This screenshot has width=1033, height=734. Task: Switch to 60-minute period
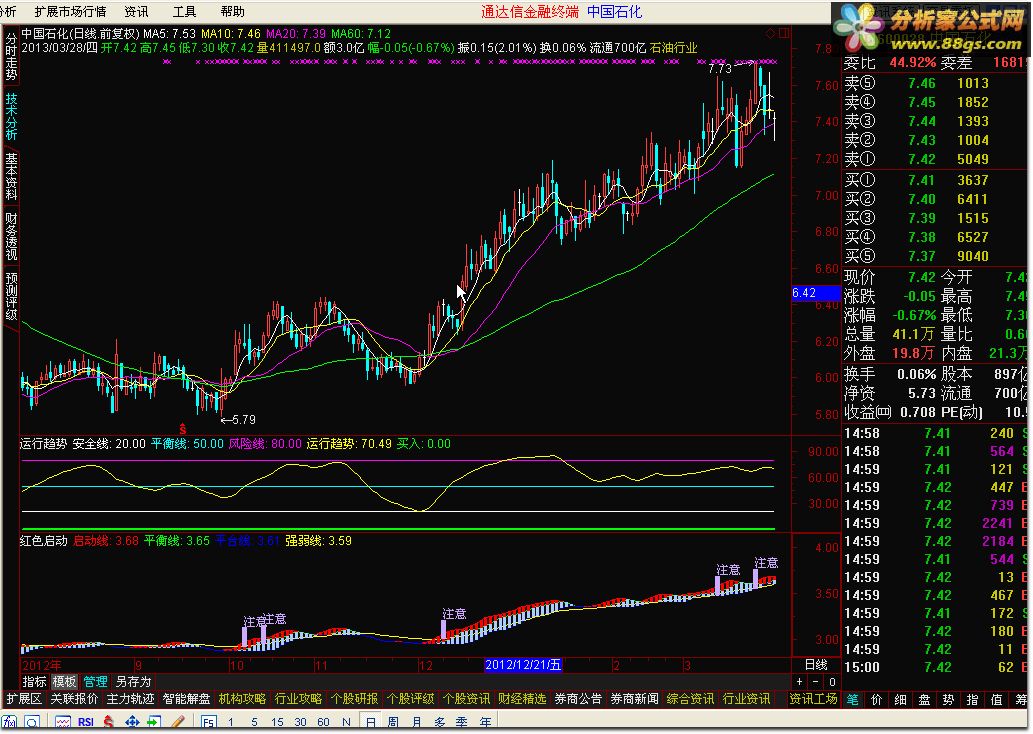tap(323, 722)
